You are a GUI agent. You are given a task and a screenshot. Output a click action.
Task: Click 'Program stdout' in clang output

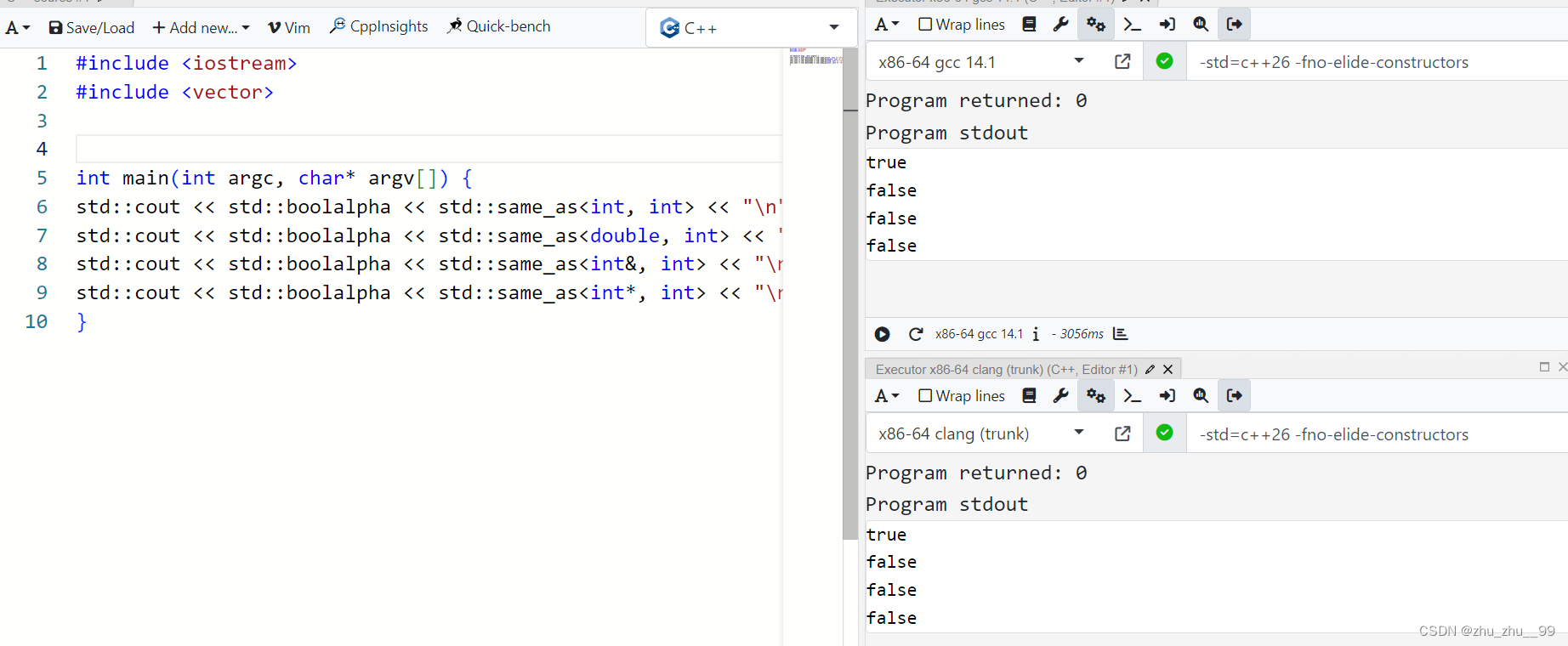pos(946,504)
